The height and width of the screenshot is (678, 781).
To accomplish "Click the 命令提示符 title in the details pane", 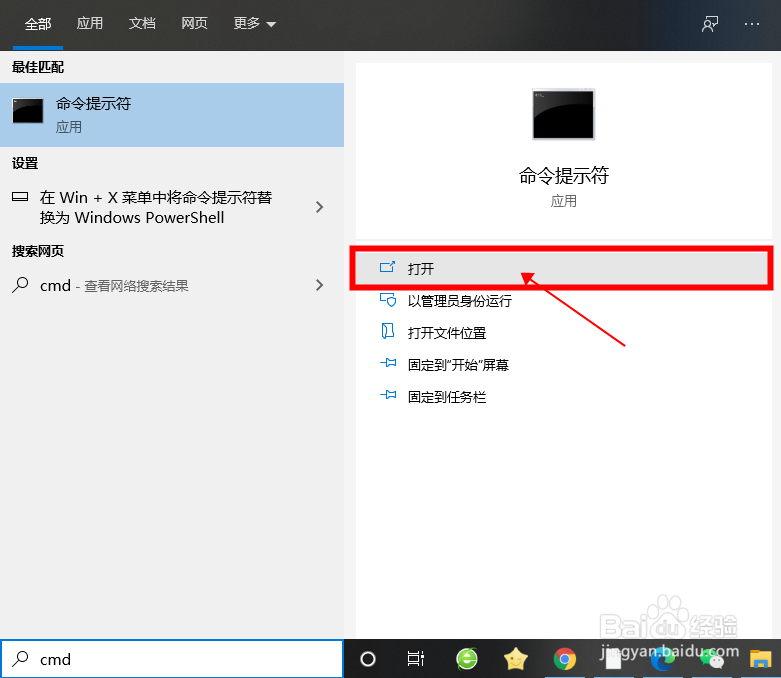I will [563, 176].
